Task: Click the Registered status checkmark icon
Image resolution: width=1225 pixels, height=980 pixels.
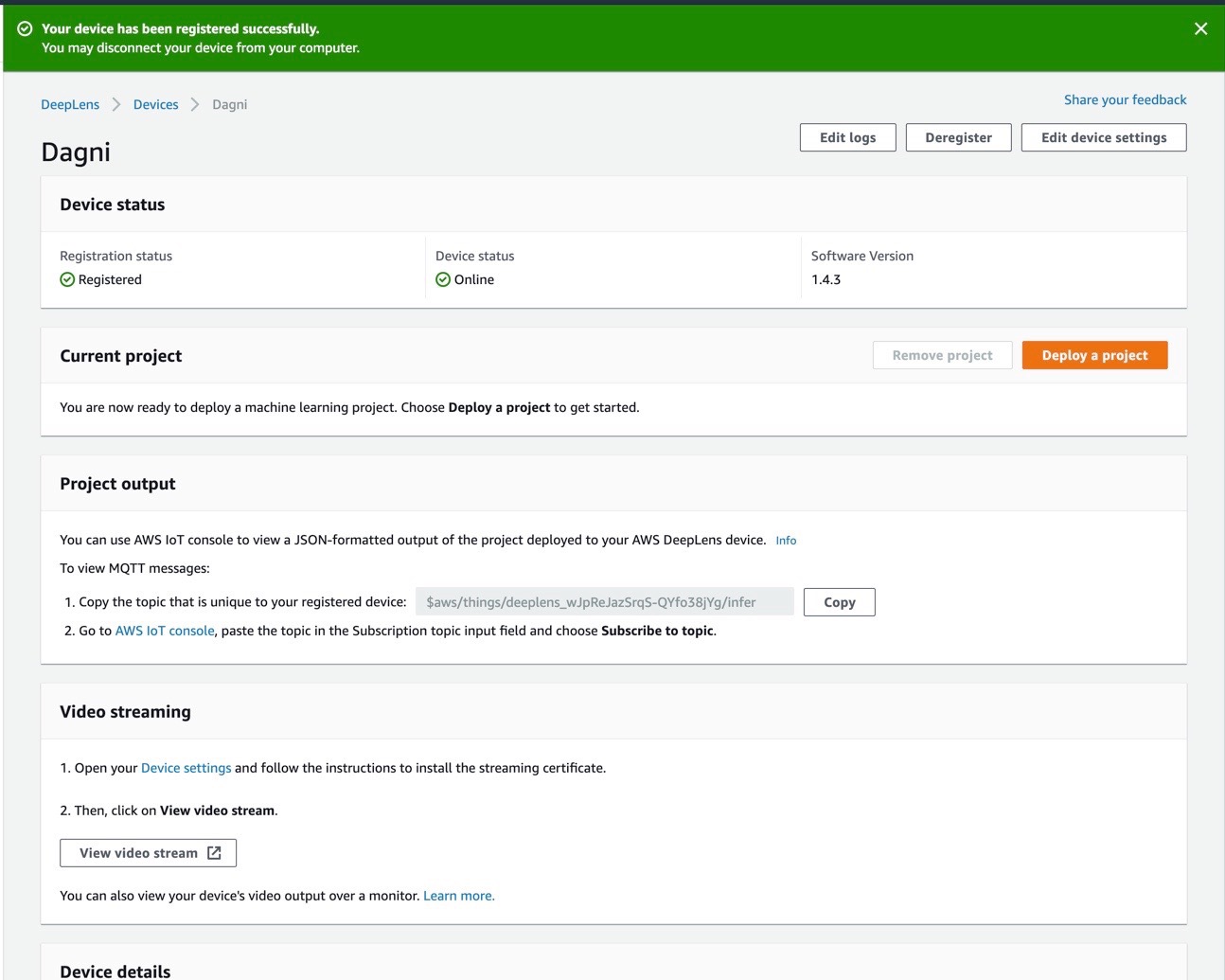Action: 67,279
